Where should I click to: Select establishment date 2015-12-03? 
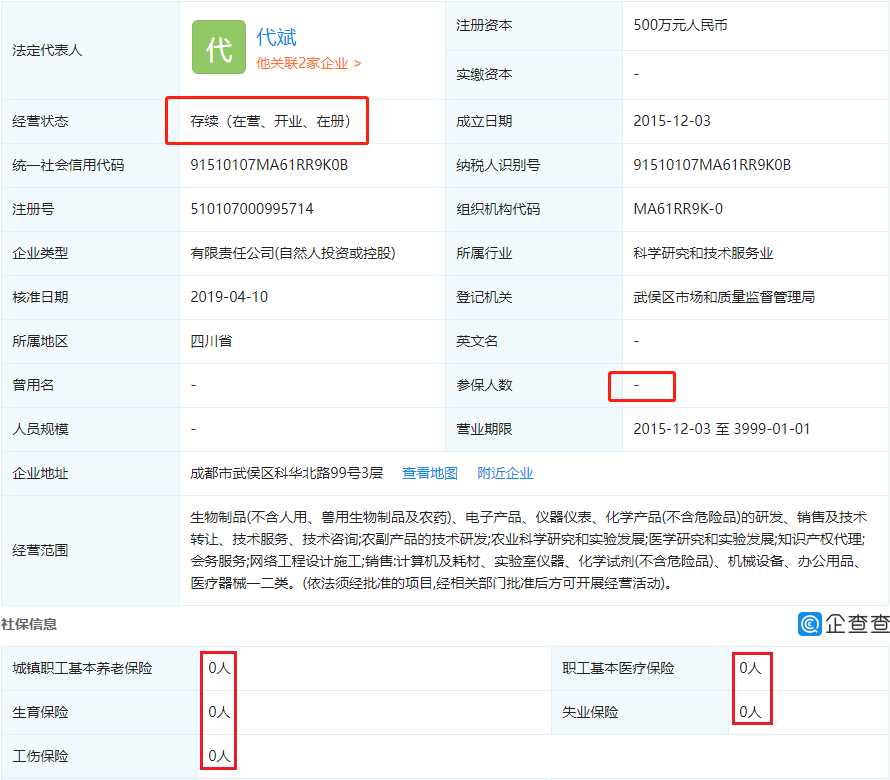(x=672, y=121)
